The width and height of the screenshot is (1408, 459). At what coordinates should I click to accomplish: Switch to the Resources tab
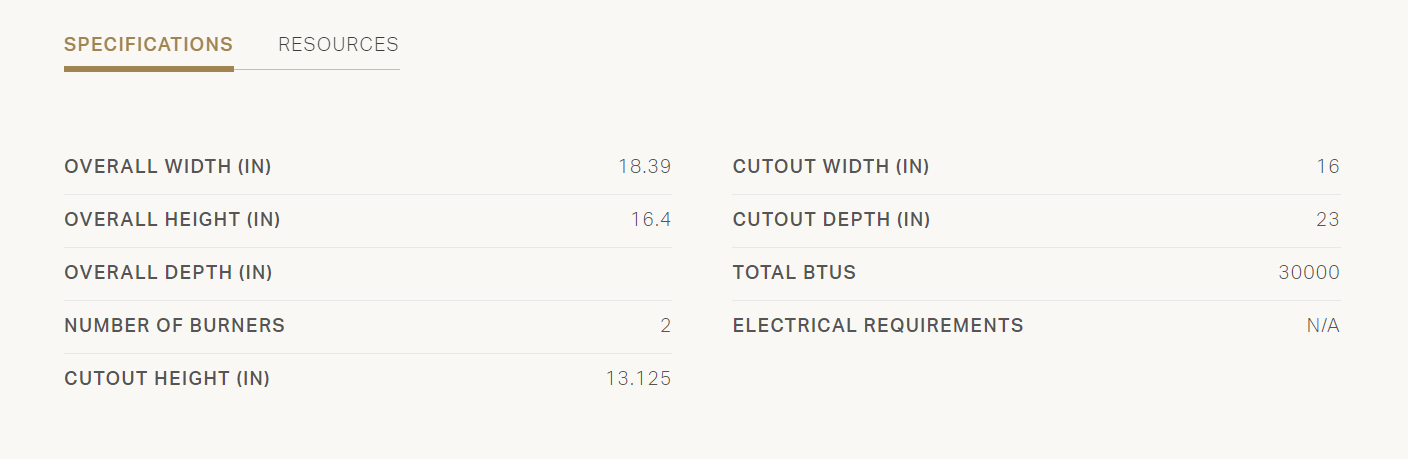coord(338,45)
